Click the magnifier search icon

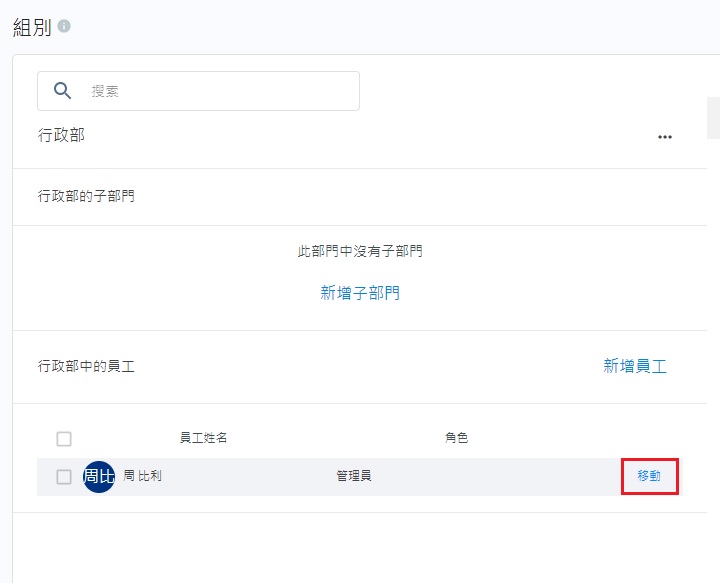tap(63, 91)
